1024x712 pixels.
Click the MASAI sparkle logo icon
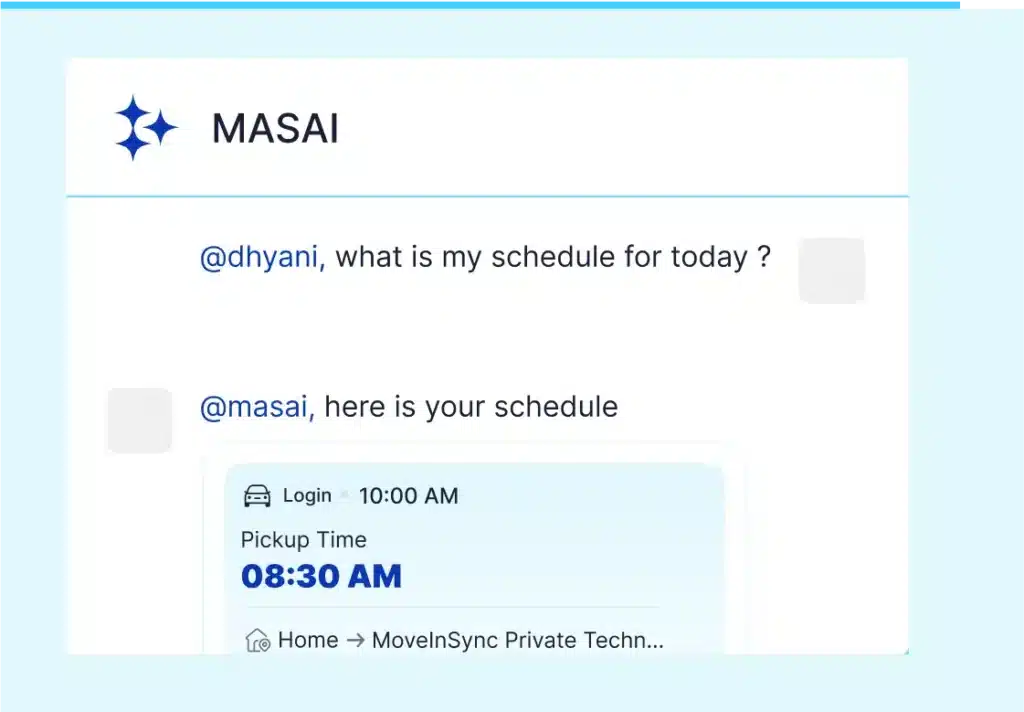145,128
